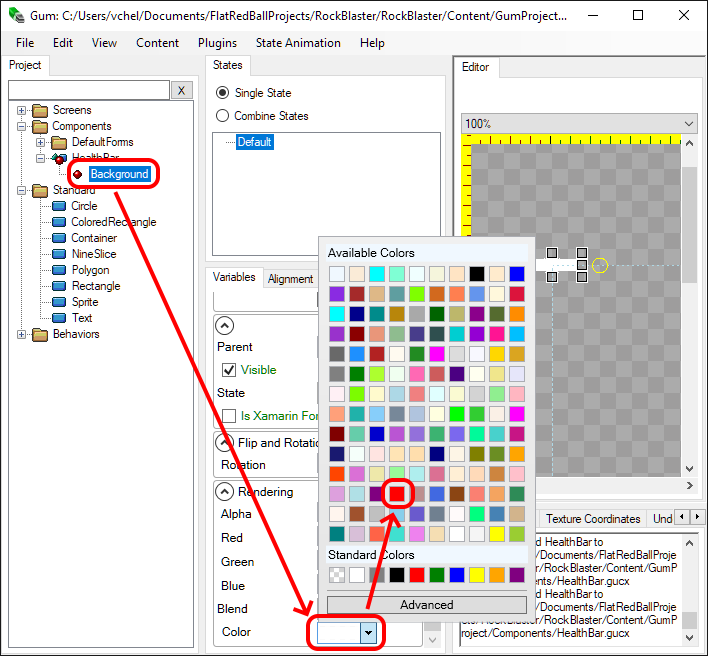Viewport: 708px width, 656px height.
Task: Click the Circle standard element icon
Action: pyautogui.click(x=58, y=206)
